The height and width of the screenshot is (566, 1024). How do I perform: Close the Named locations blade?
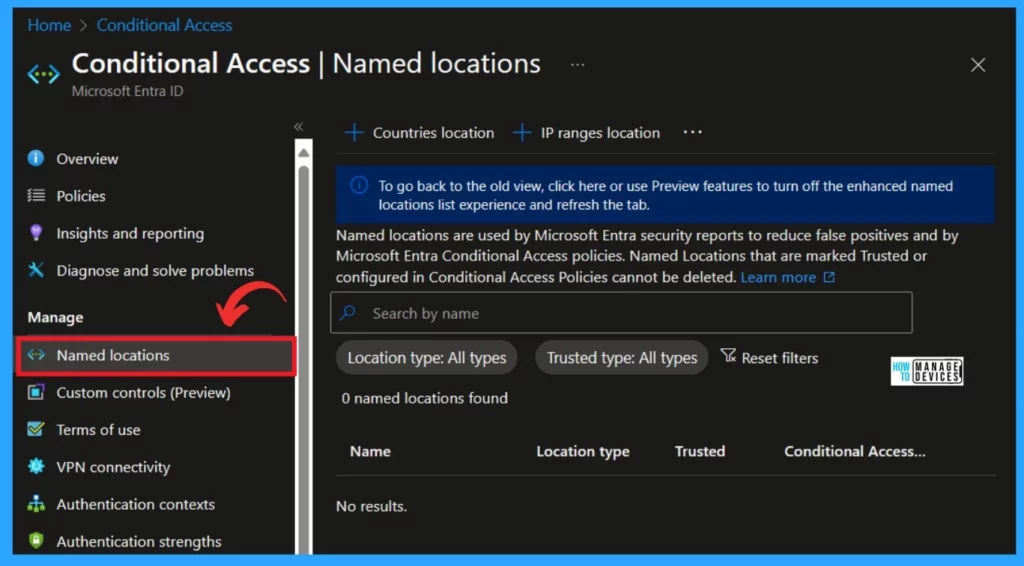(978, 65)
